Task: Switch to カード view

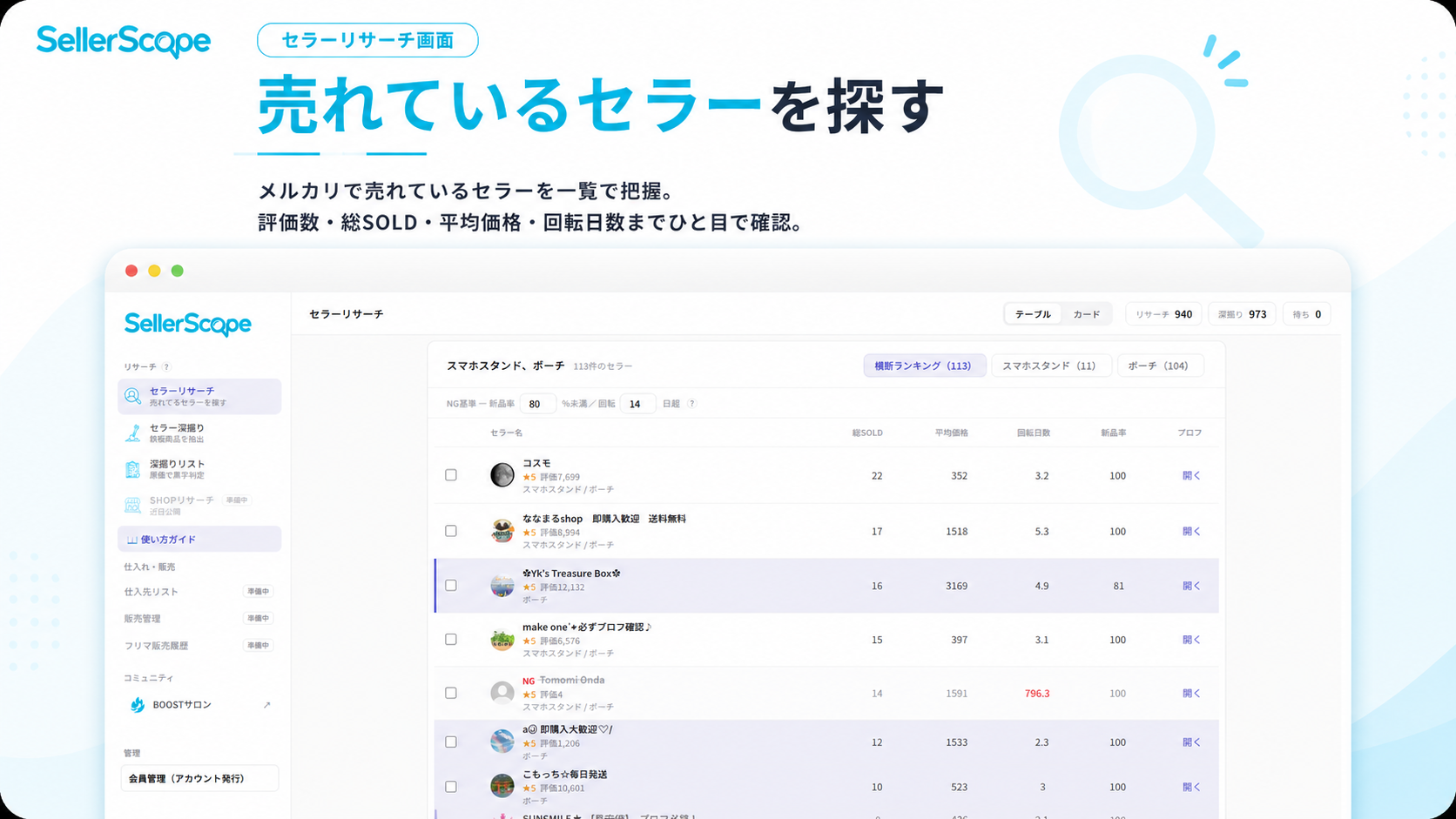Action: (x=1086, y=314)
